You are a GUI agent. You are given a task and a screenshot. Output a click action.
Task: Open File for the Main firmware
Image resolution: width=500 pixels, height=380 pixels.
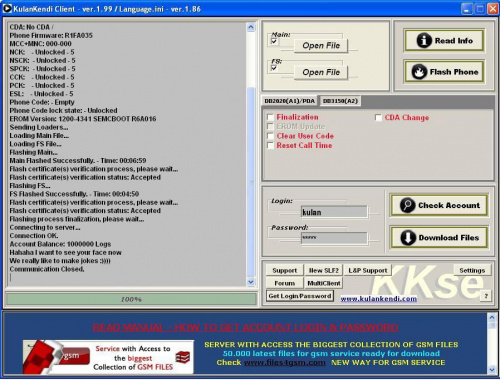pos(321,46)
